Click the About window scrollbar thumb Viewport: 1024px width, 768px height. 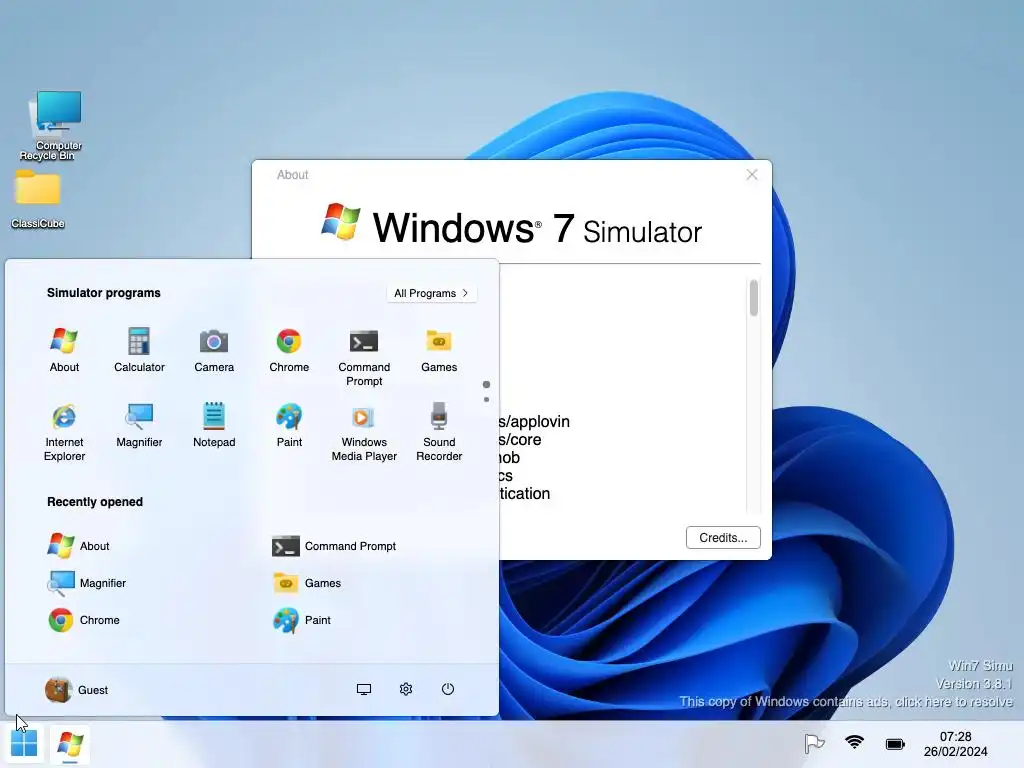(x=754, y=298)
